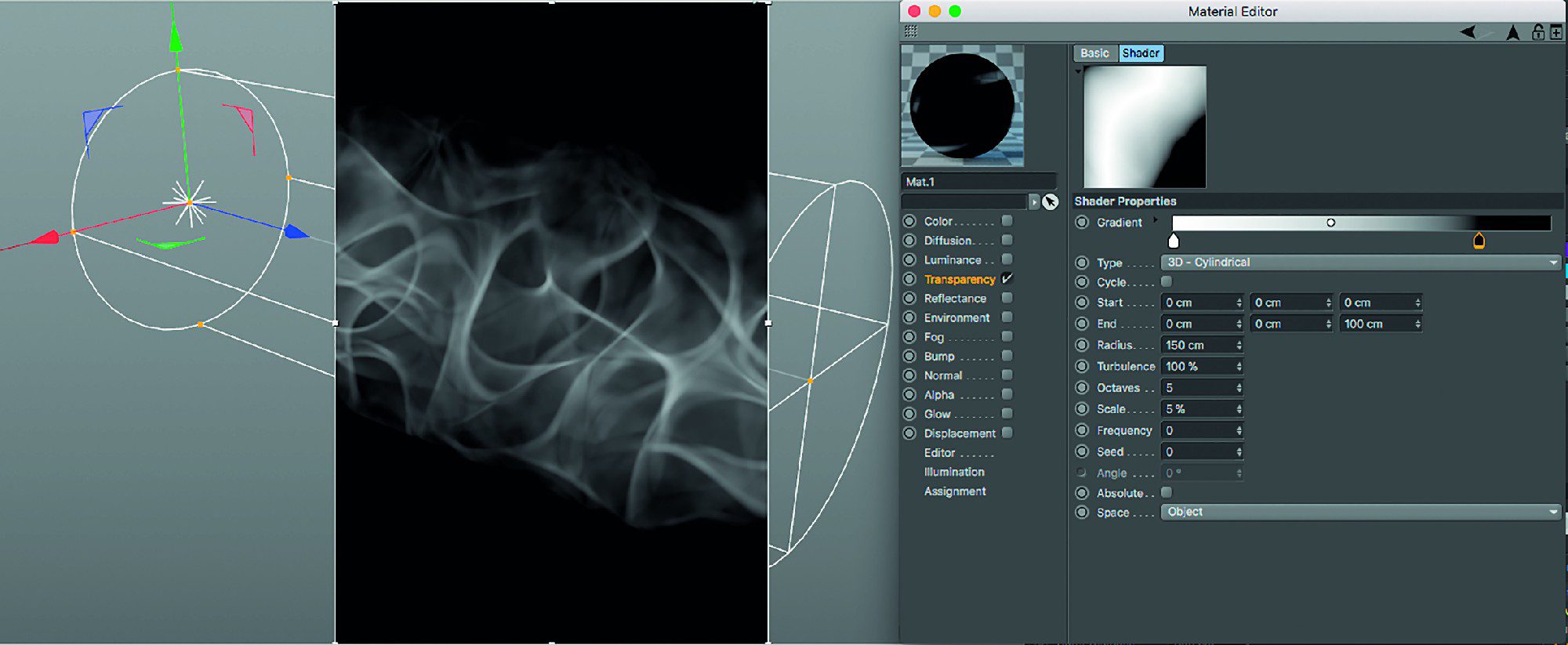Image resolution: width=1568 pixels, height=645 pixels.
Task: Toggle the lock icon in editor toolbar
Action: coord(1537,32)
